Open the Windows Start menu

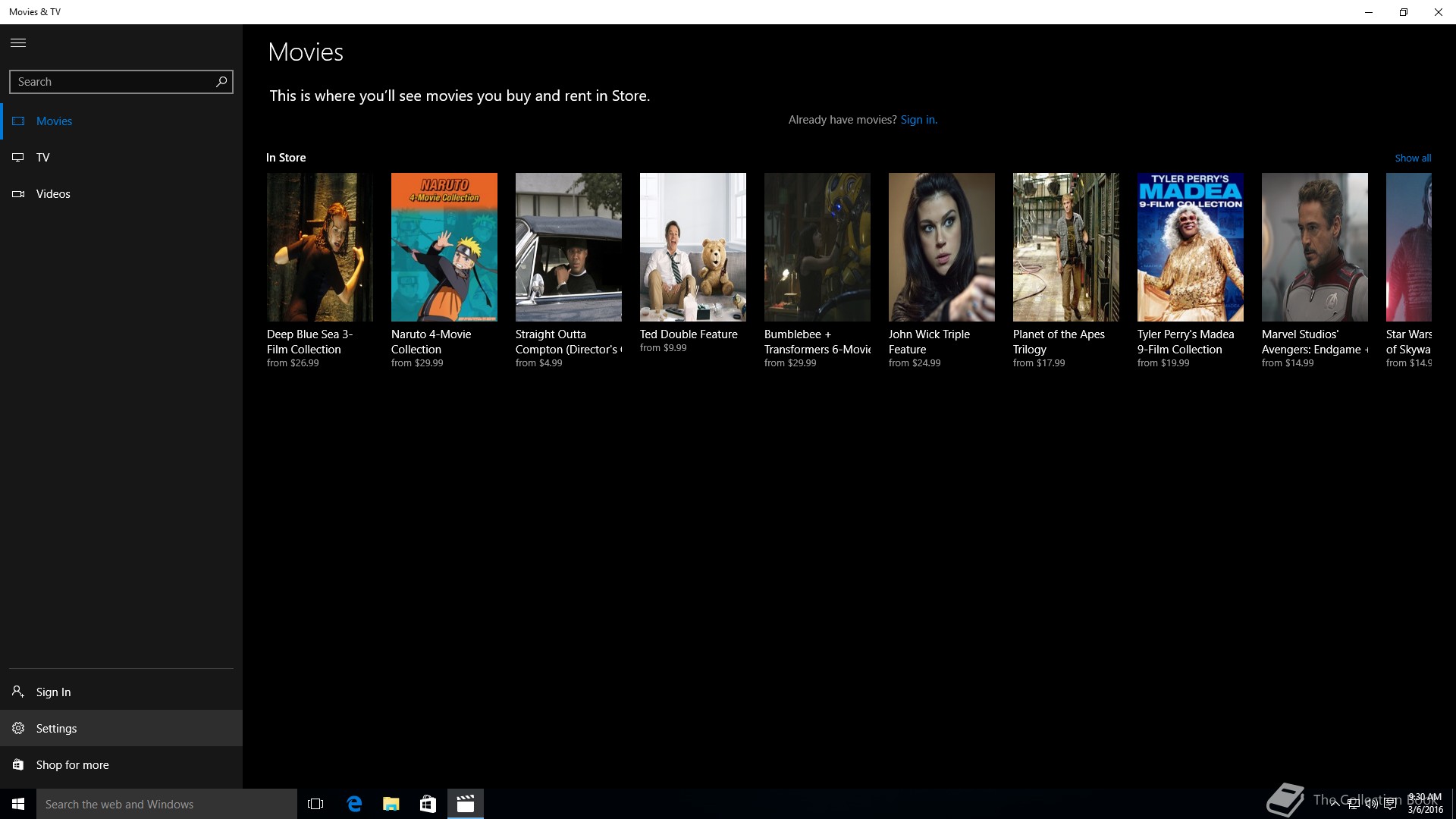tap(18, 804)
